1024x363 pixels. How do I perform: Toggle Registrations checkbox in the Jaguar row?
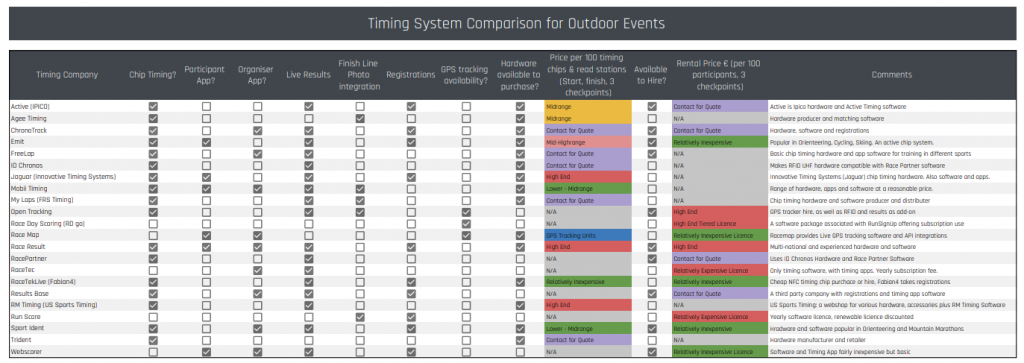point(411,177)
